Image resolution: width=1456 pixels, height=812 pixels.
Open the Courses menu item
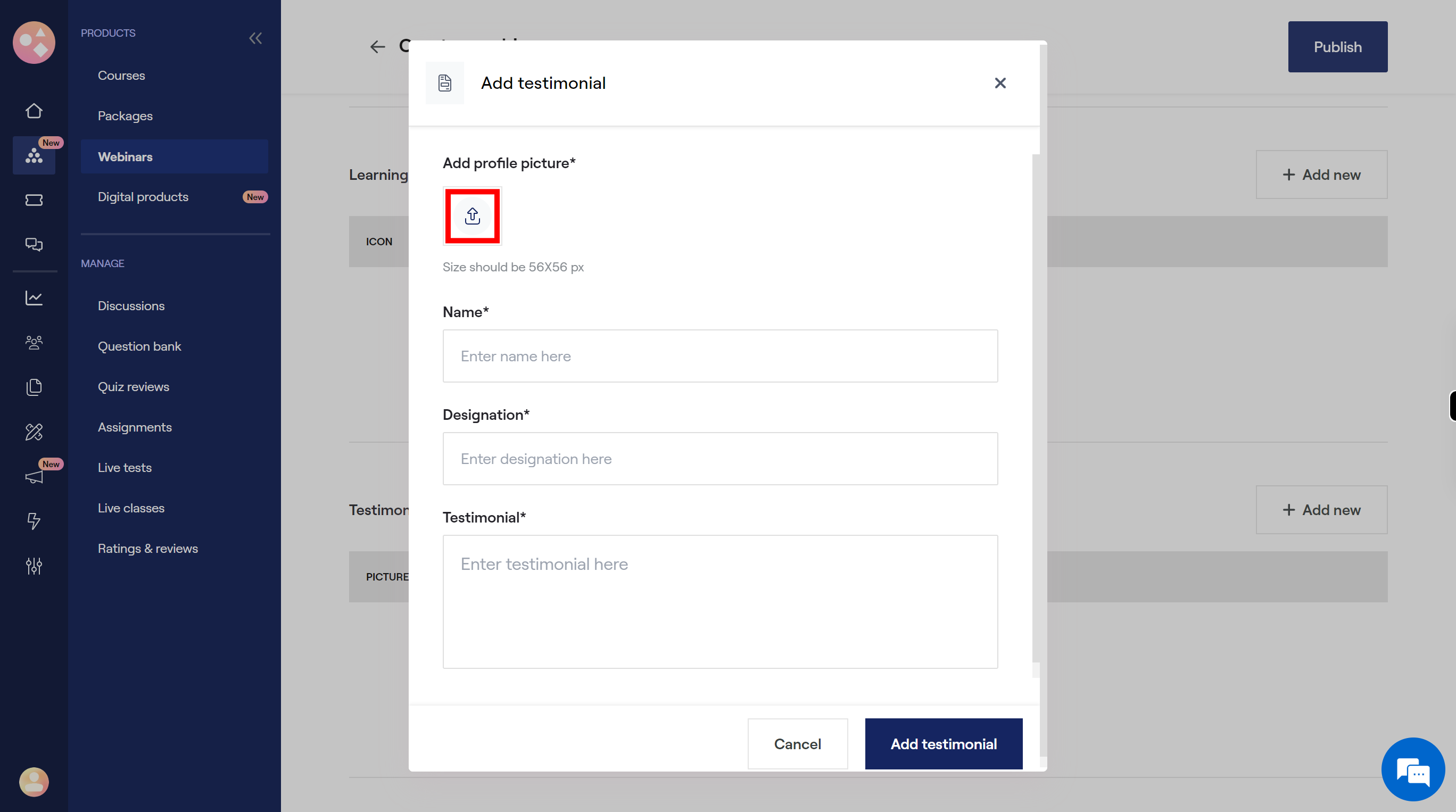[121, 75]
